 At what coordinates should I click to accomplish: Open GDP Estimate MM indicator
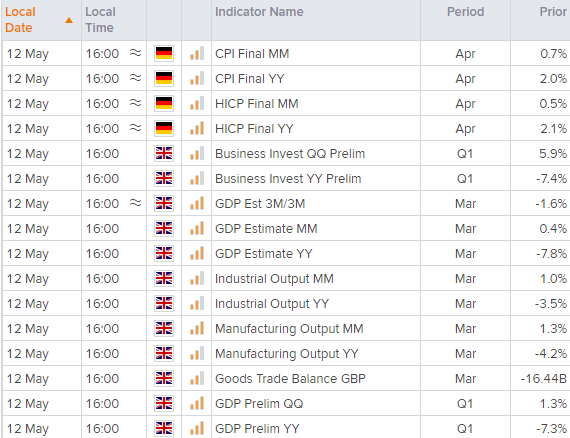(x=266, y=229)
